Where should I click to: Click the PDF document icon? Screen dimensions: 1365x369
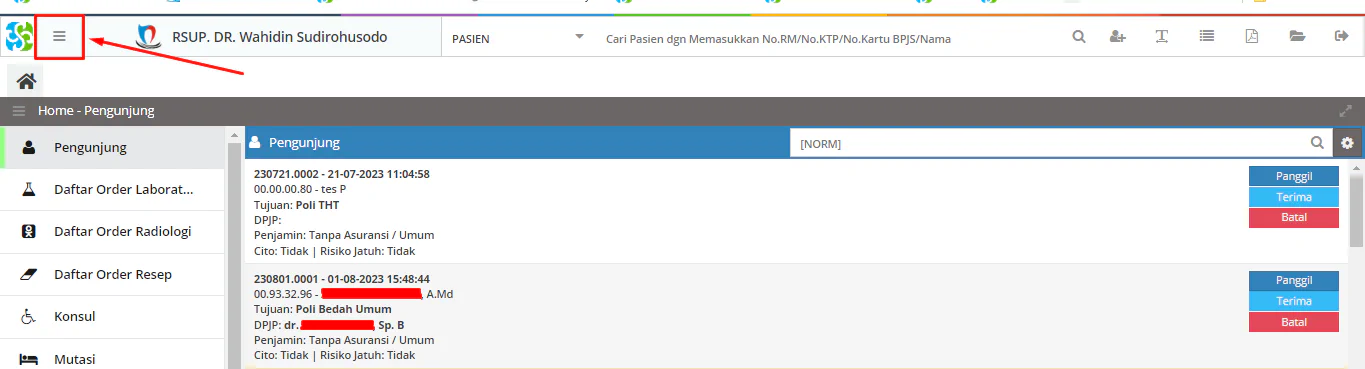pyautogui.click(x=1251, y=37)
